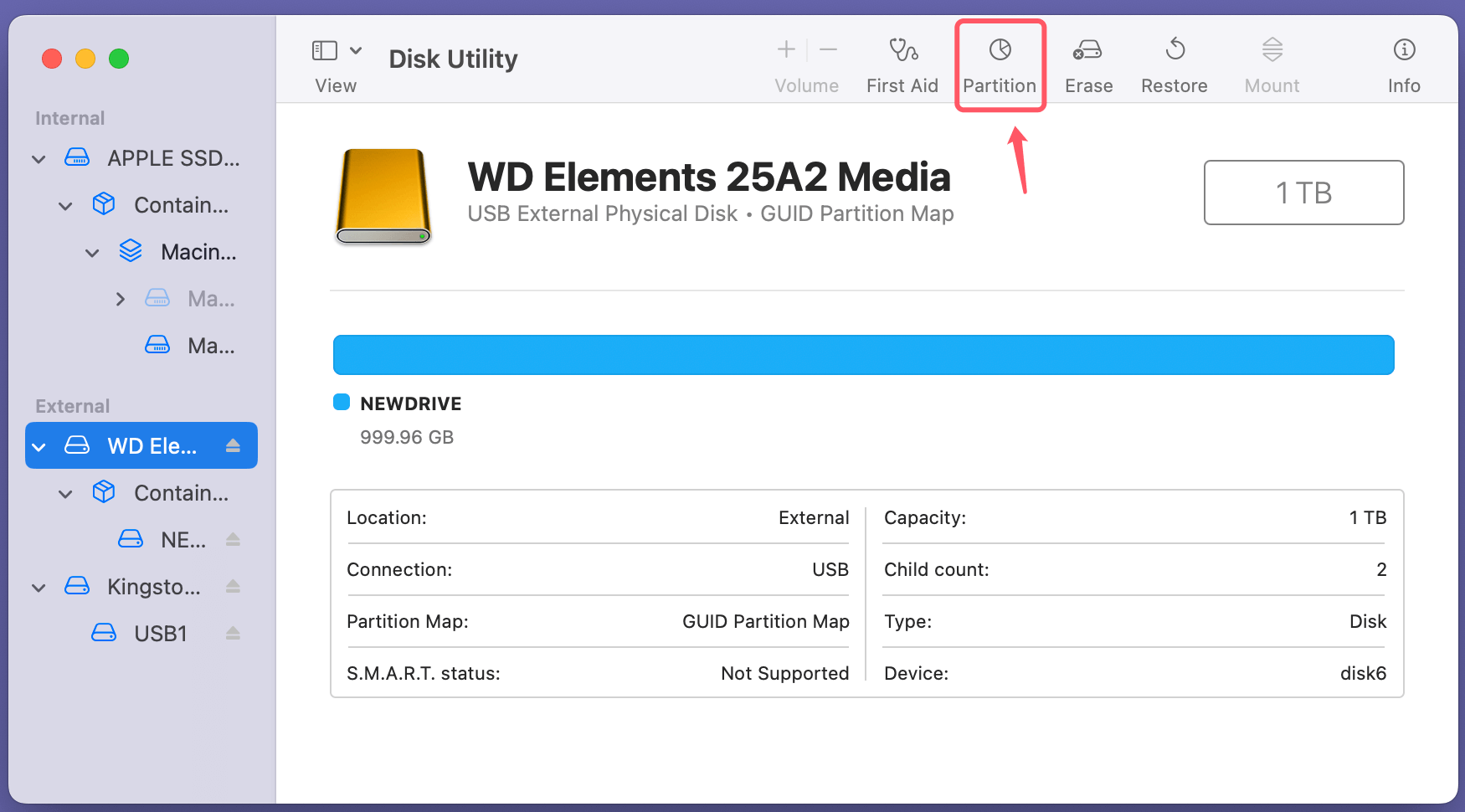Select the Partition tool in the toolbar
The width and height of the screenshot is (1465, 812).
[x=1000, y=64]
